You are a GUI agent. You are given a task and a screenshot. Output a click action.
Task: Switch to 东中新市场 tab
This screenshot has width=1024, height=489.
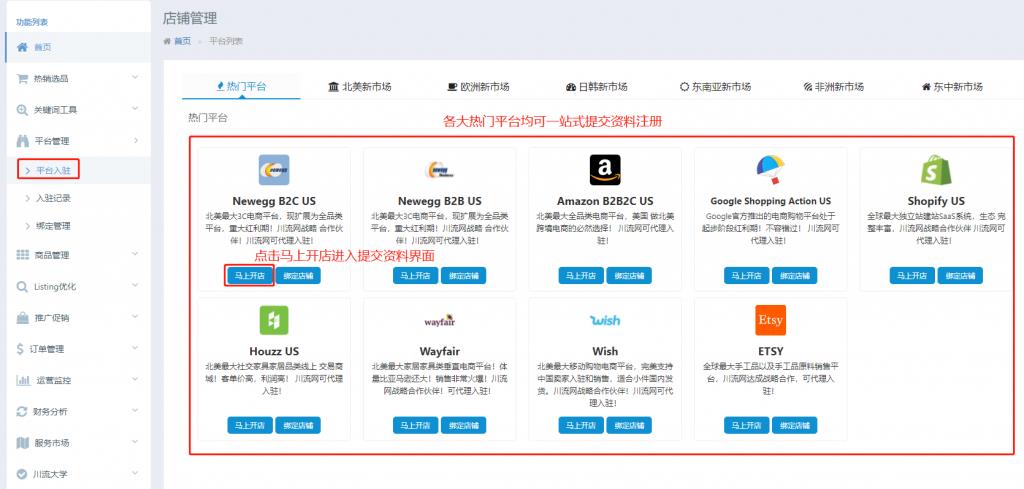tap(952, 86)
